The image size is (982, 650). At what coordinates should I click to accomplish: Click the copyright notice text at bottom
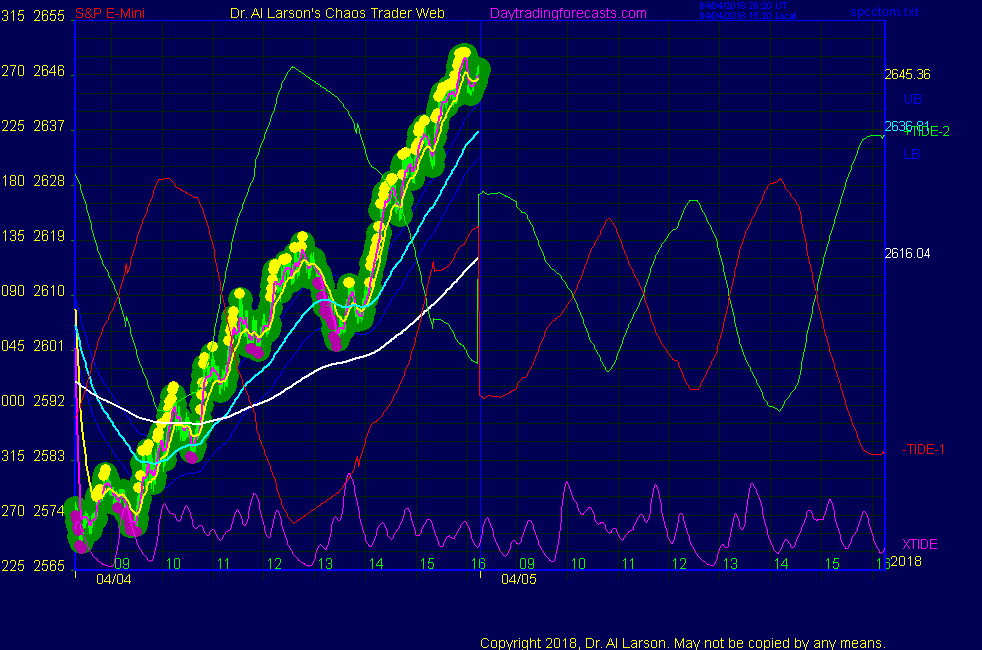point(683,643)
